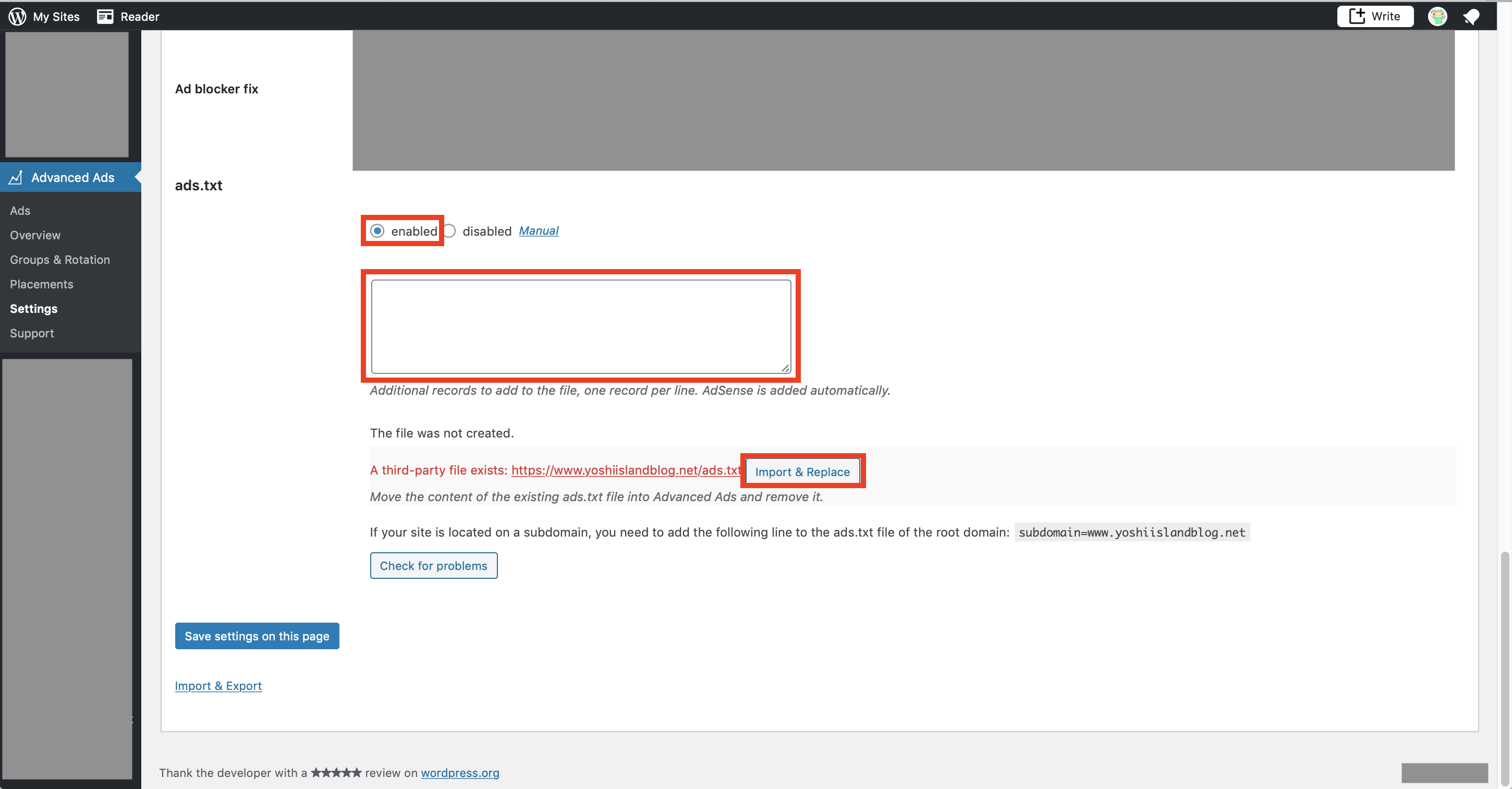Save settings on this page
The image size is (1512, 789).
click(257, 636)
